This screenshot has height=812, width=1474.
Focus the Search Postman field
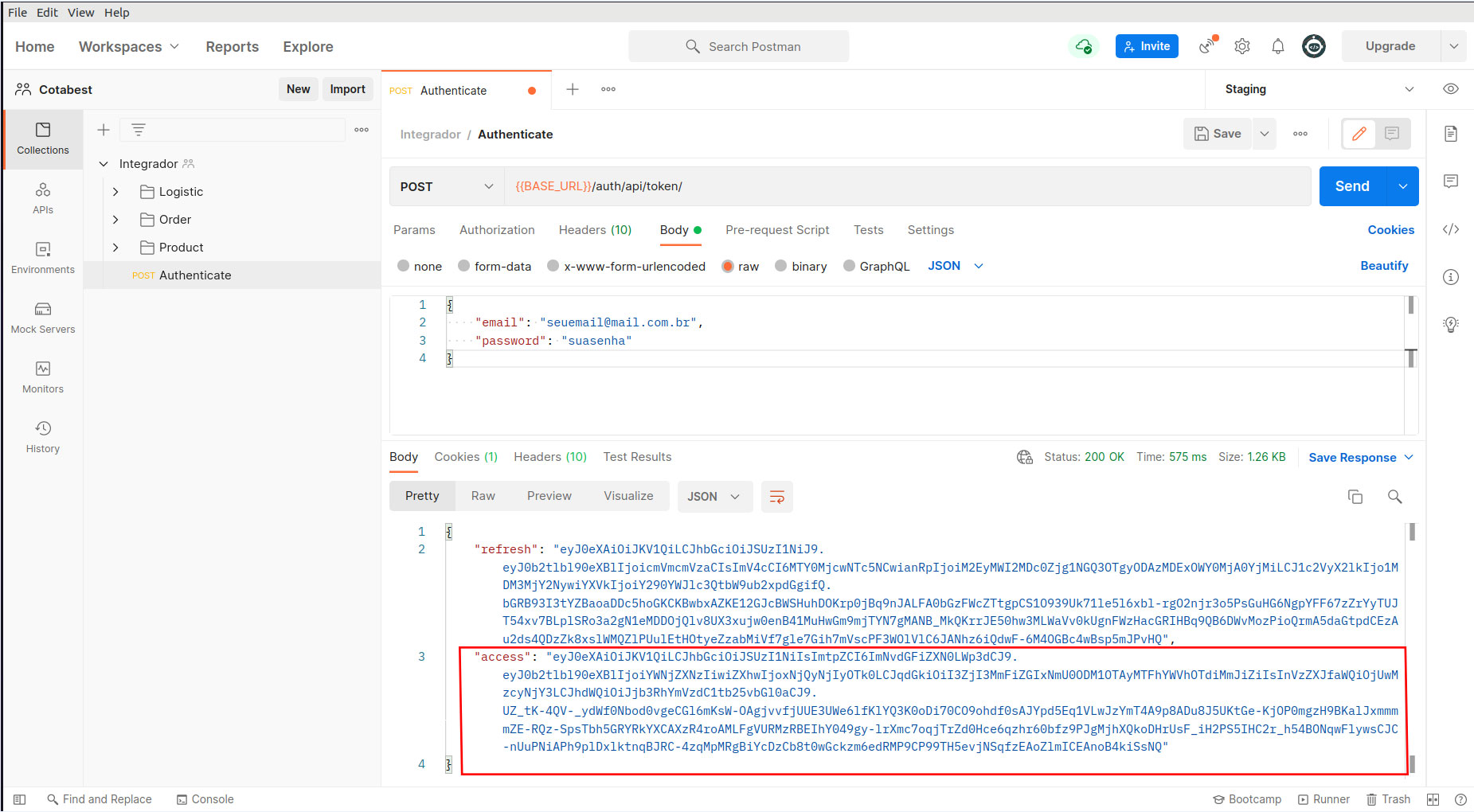pyautogui.click(x=739, y=46)
